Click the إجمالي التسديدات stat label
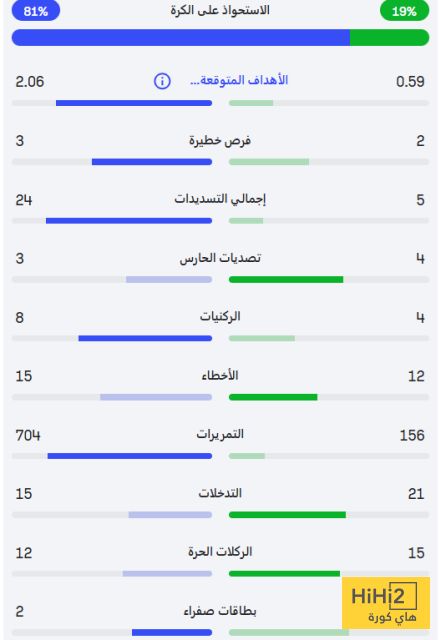Screen dimensions: 441x640 pos(220,199)
